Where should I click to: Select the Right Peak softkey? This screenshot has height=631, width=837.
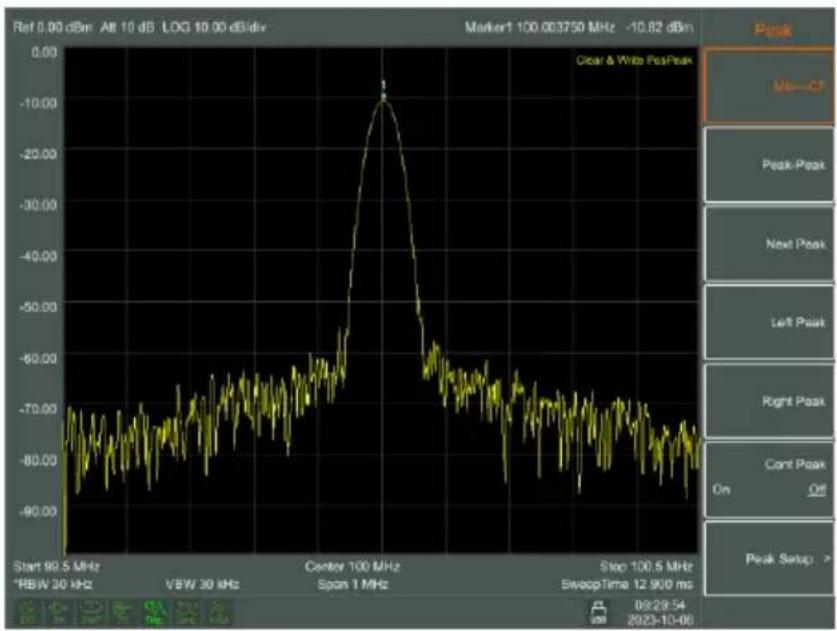(769, 401)
